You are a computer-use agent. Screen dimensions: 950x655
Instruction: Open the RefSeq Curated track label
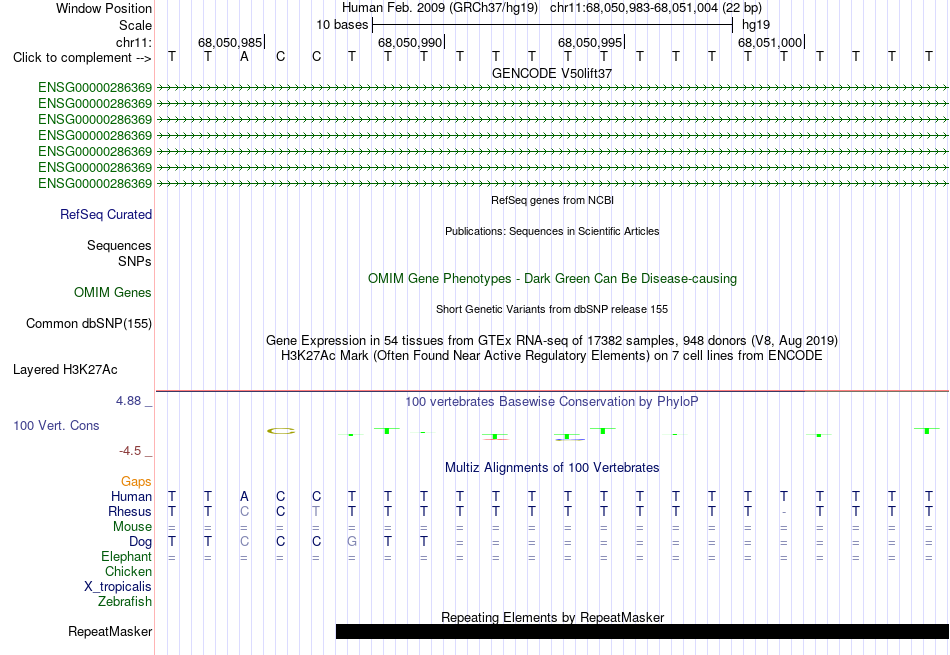coord(106,214)
